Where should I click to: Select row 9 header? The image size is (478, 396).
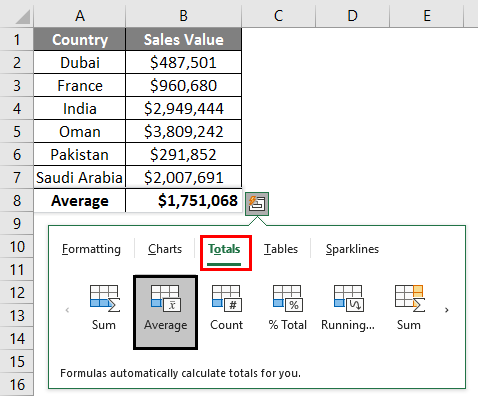(x=17, y=223)
